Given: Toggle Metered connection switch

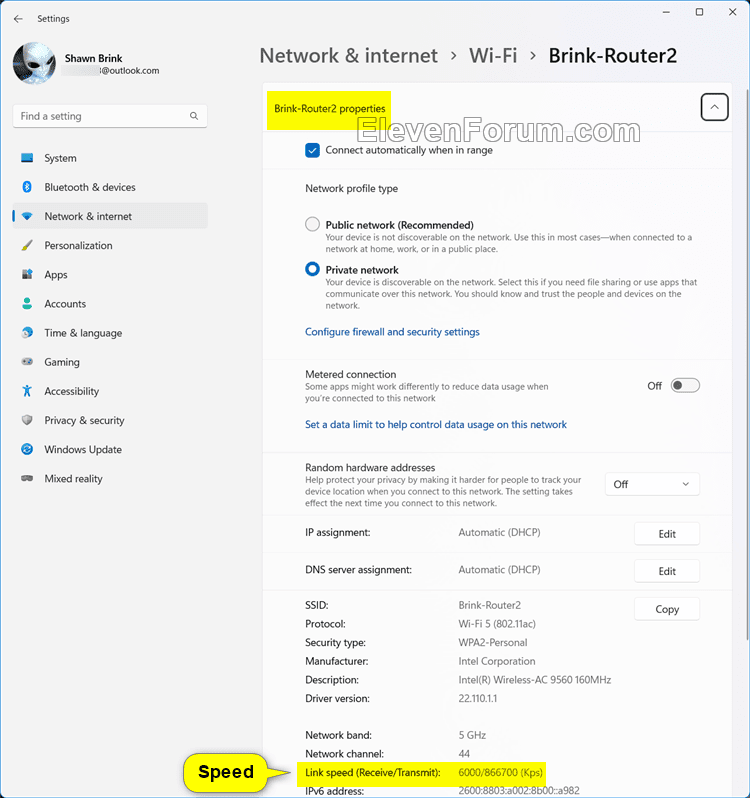Looking at the screenshot, I should tap(685, 386).
